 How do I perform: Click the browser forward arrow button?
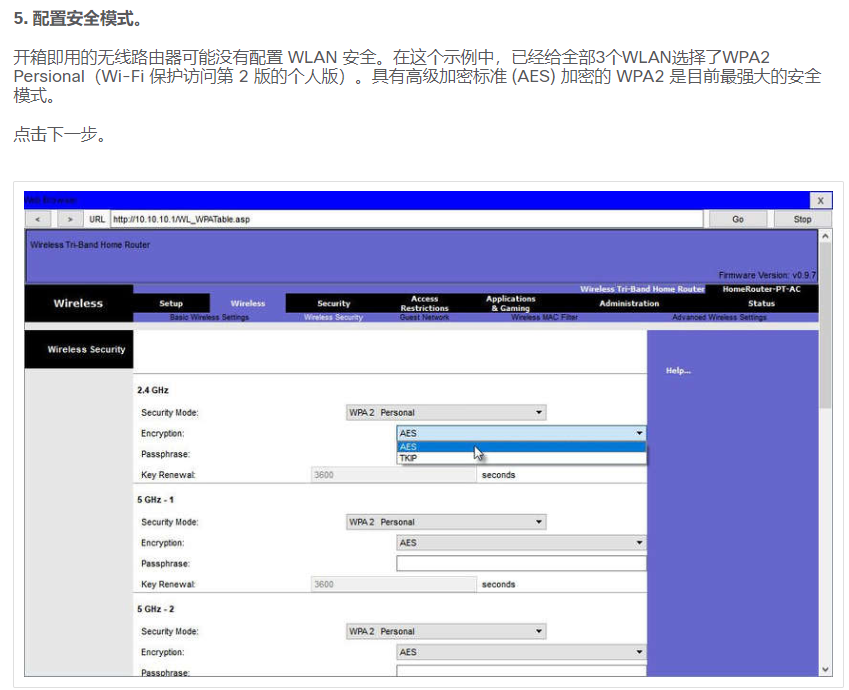[x=70, y=219]
